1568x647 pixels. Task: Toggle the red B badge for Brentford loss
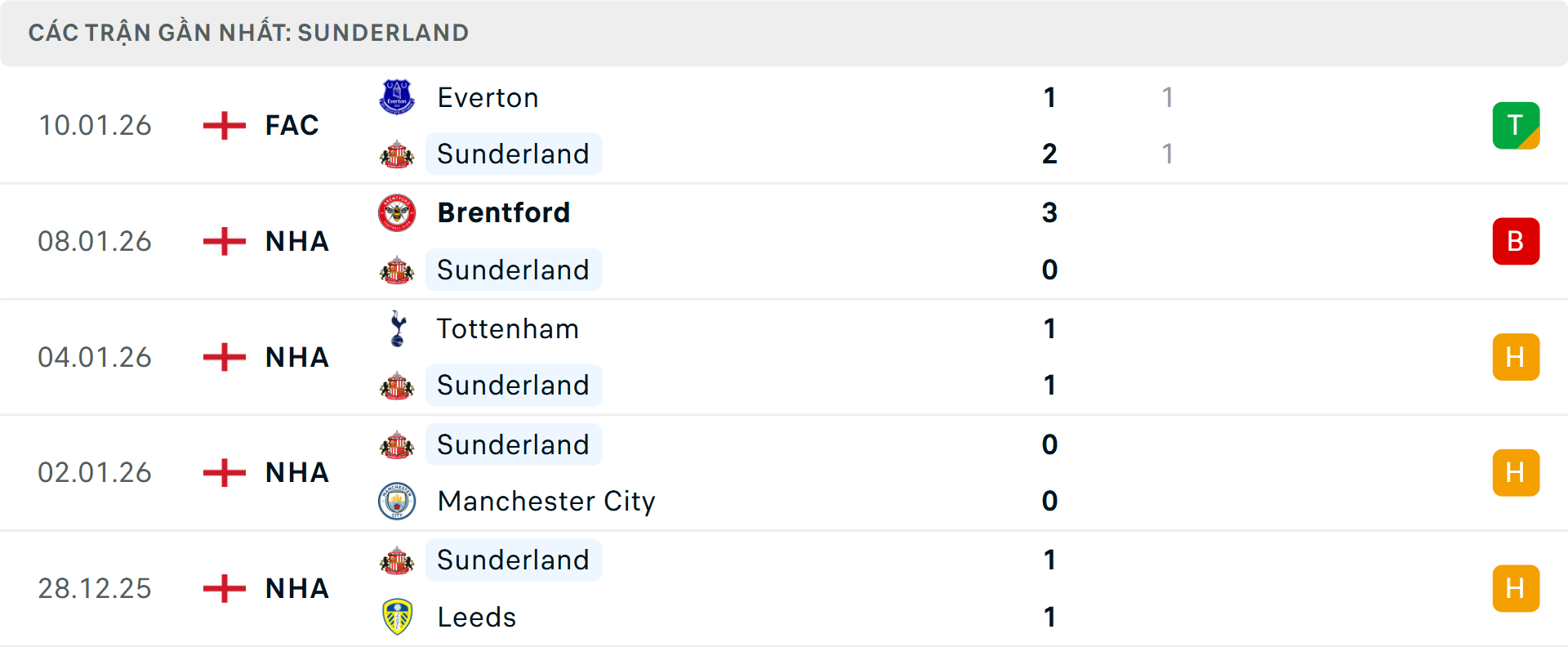[1516, 240]
